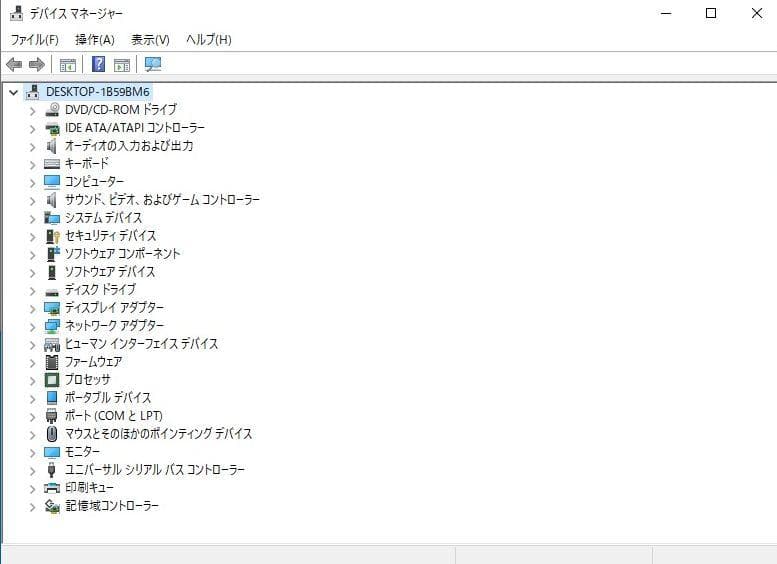777x564 pixels.
Task: Open the 操作(A) menu
Action: (95, 40)
